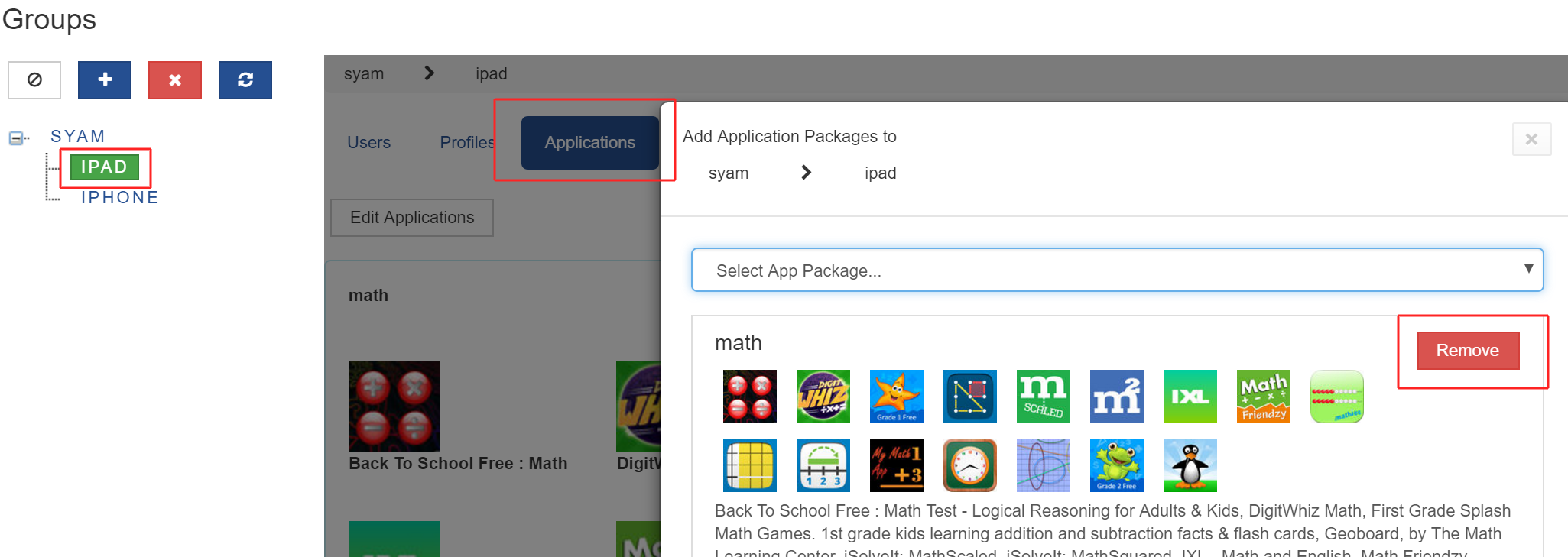Remove the math app package

(x=1467, y=351)
